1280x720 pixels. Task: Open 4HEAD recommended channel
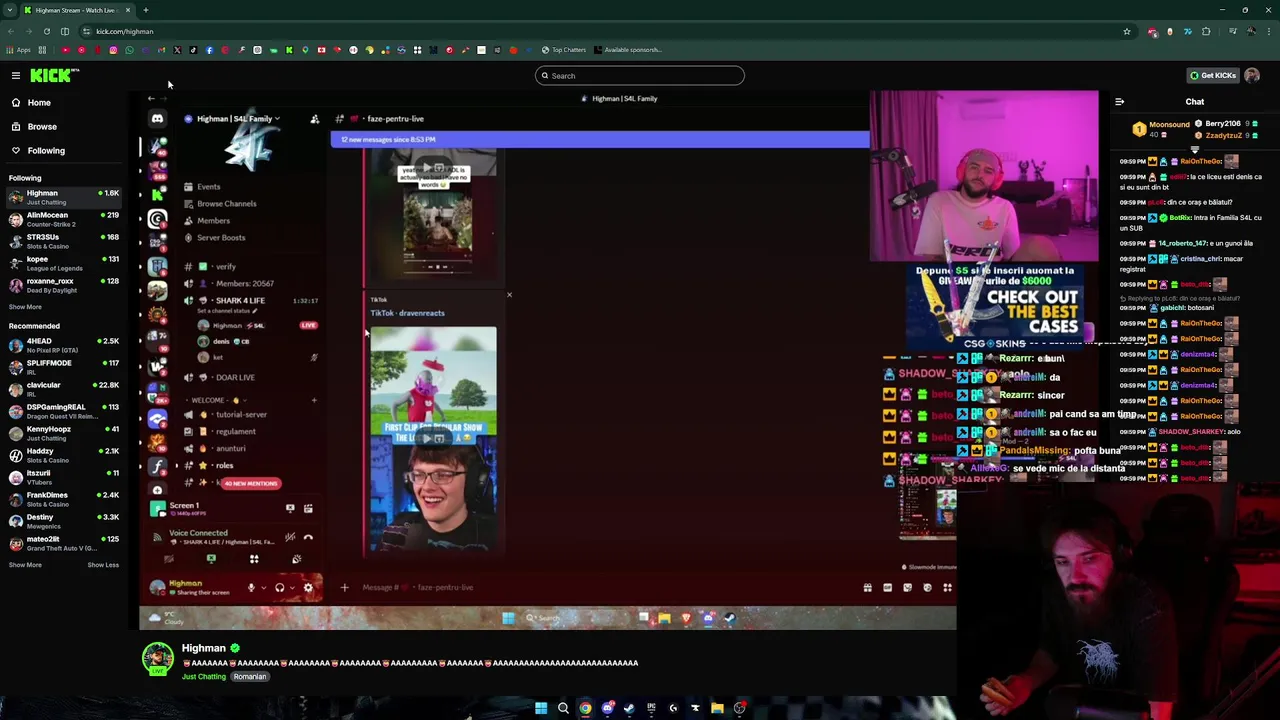(x=64, y=345)
